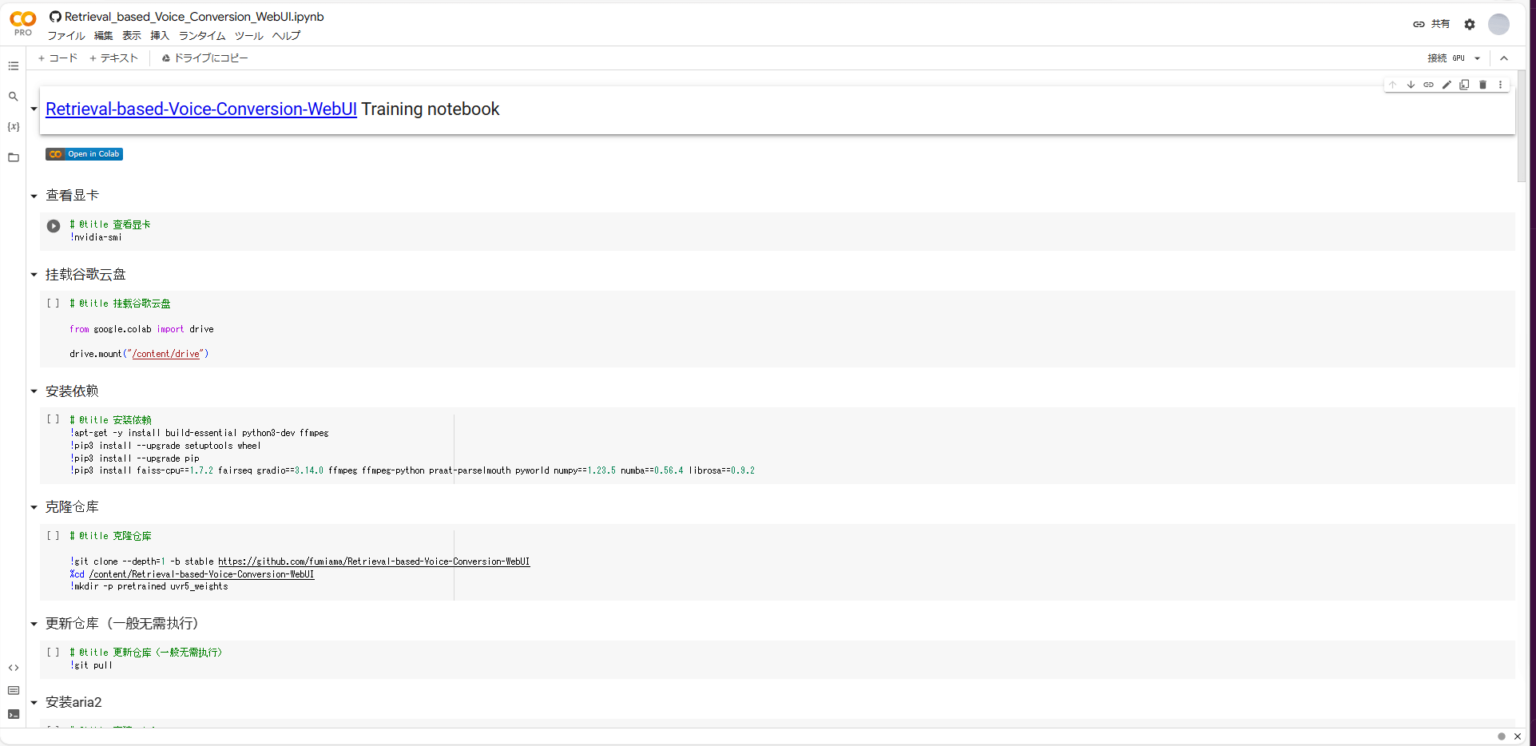Image resolution: width=1536 pixels, height=746 pixels.
Task: Open the ファイル menu
Action: coord(66,36)
